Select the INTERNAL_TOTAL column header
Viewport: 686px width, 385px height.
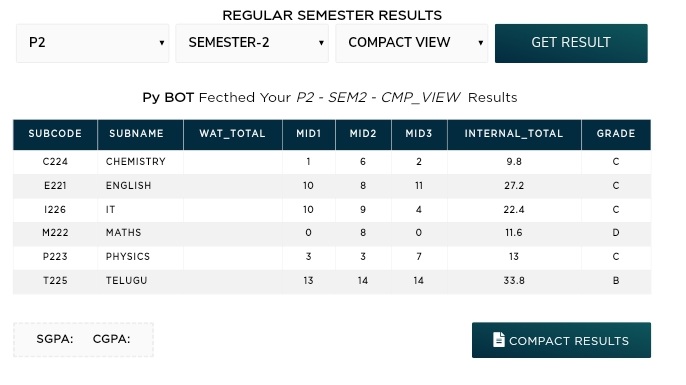coord(514,134)
